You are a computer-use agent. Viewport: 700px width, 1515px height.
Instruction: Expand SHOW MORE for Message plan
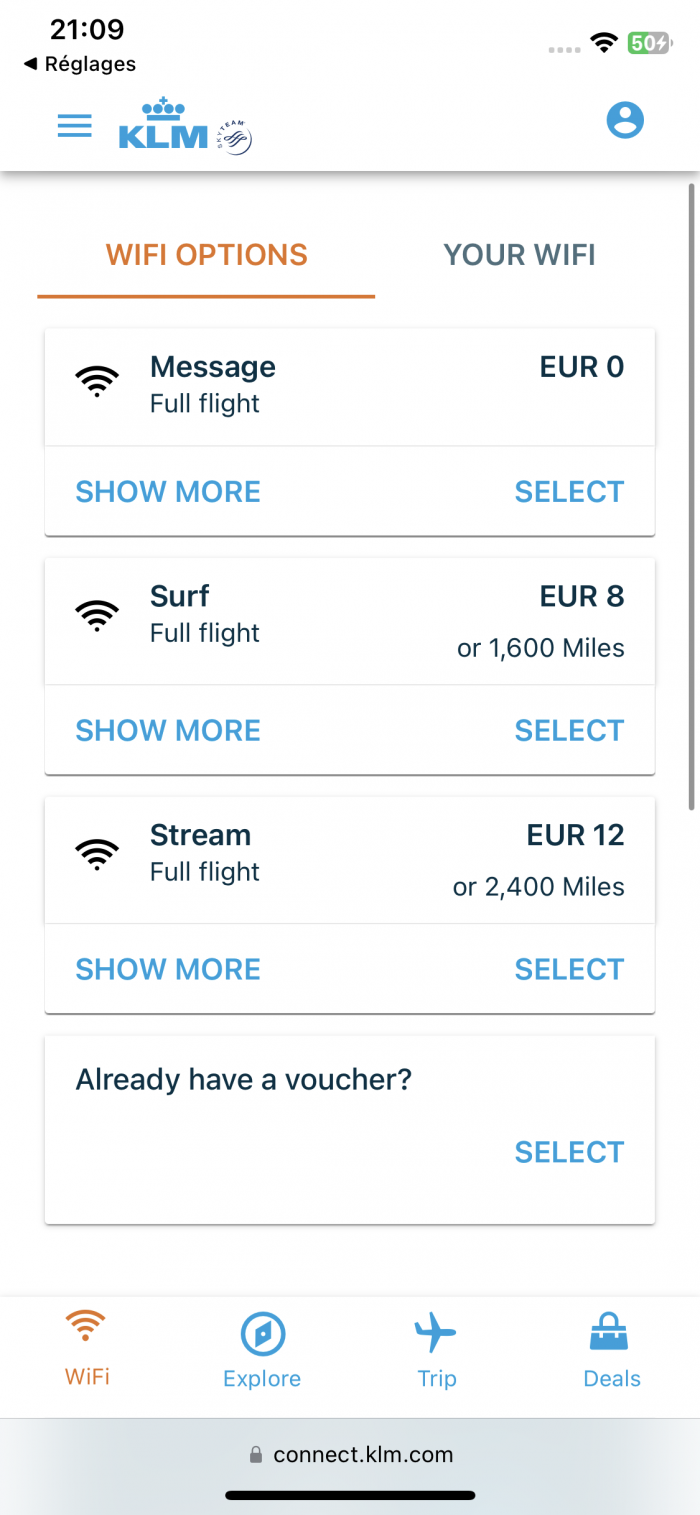(x=168, y=492)
